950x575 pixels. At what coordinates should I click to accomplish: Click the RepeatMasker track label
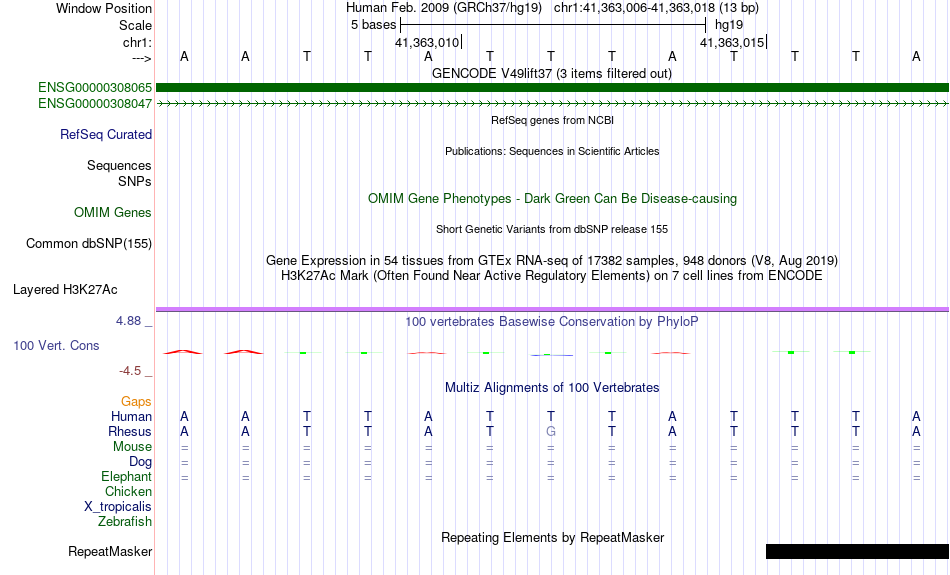110,551
